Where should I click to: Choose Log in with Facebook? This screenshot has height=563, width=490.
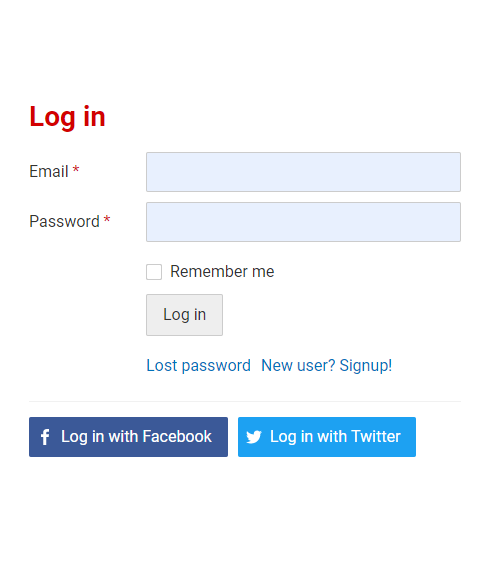click(x=129, y=437)
